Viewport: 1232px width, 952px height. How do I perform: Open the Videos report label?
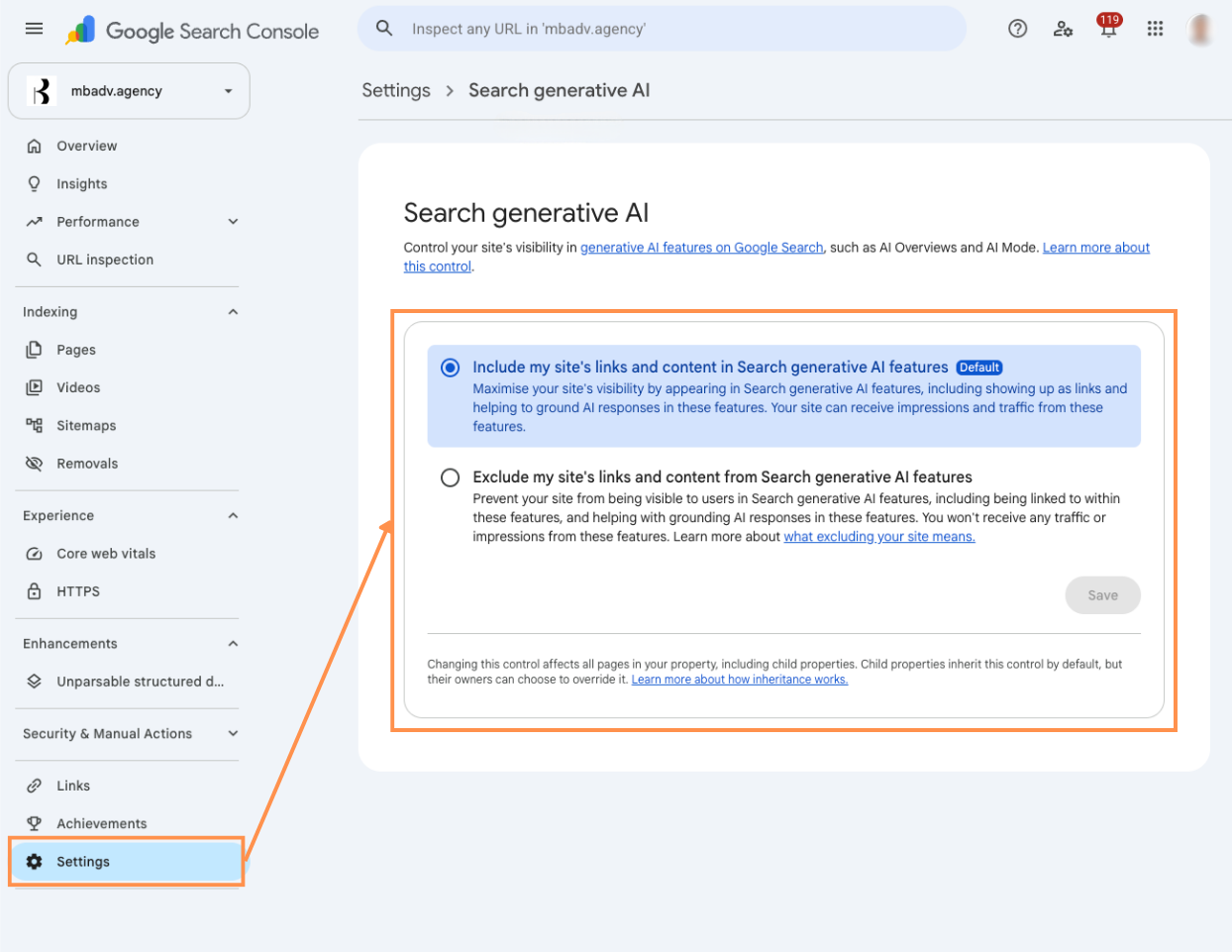(x=78, y=387)
